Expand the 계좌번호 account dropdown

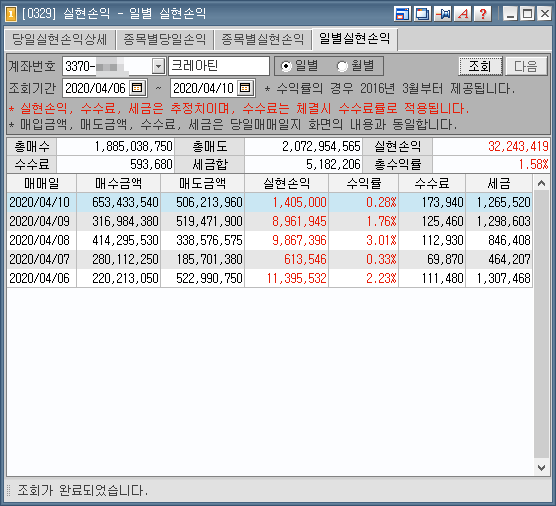click(x=159, y=66)
